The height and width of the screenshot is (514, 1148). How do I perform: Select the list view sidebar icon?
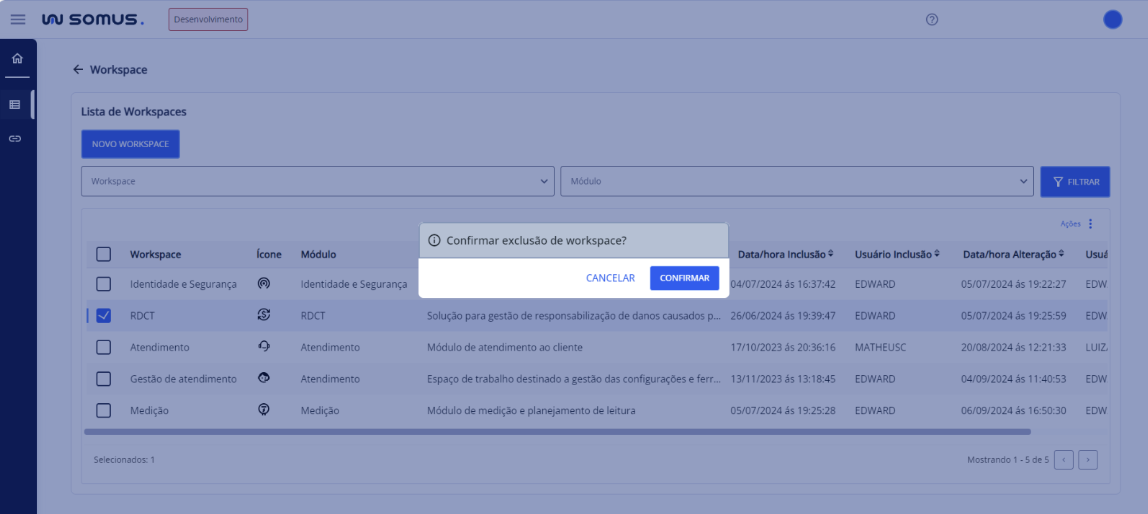[x=15, y=105]
